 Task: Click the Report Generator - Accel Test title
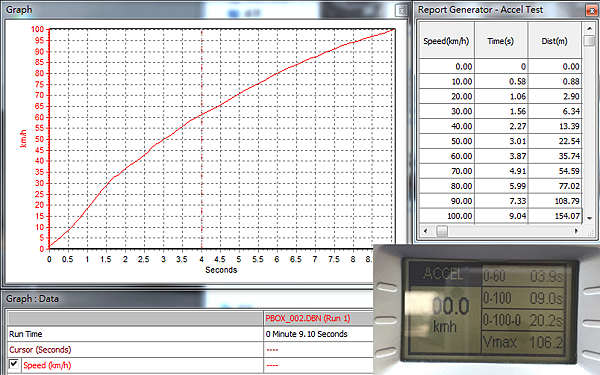coord(480,10)
